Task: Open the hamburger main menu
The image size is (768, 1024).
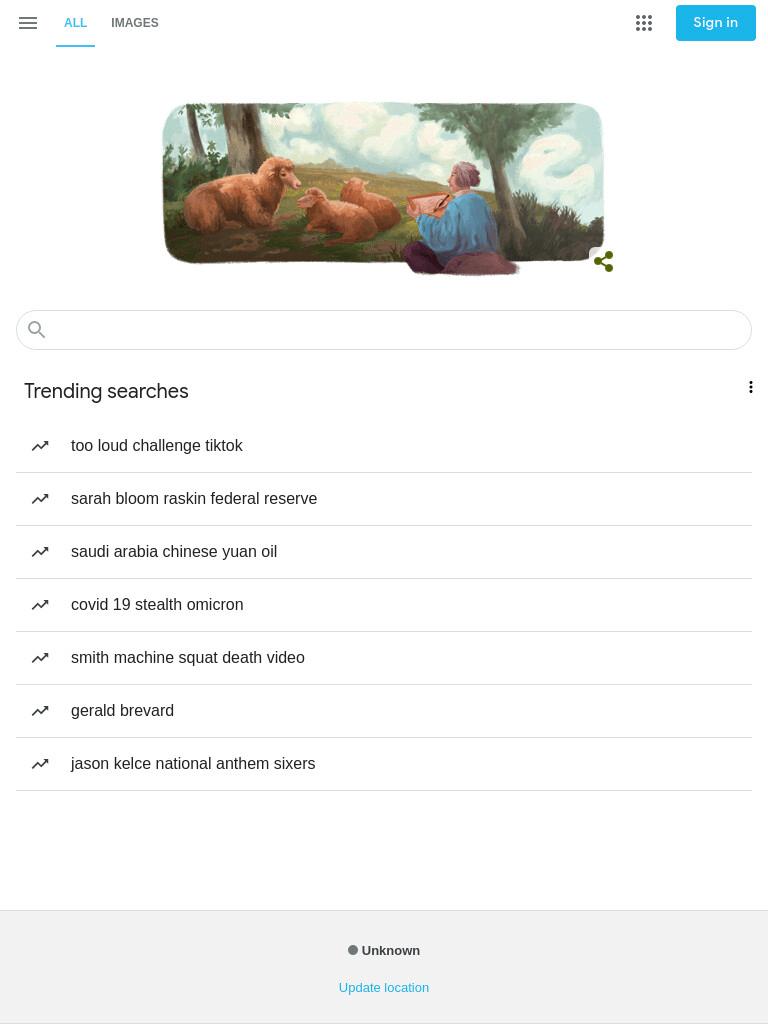Action: pyautogui.click(x=28, y=23)
